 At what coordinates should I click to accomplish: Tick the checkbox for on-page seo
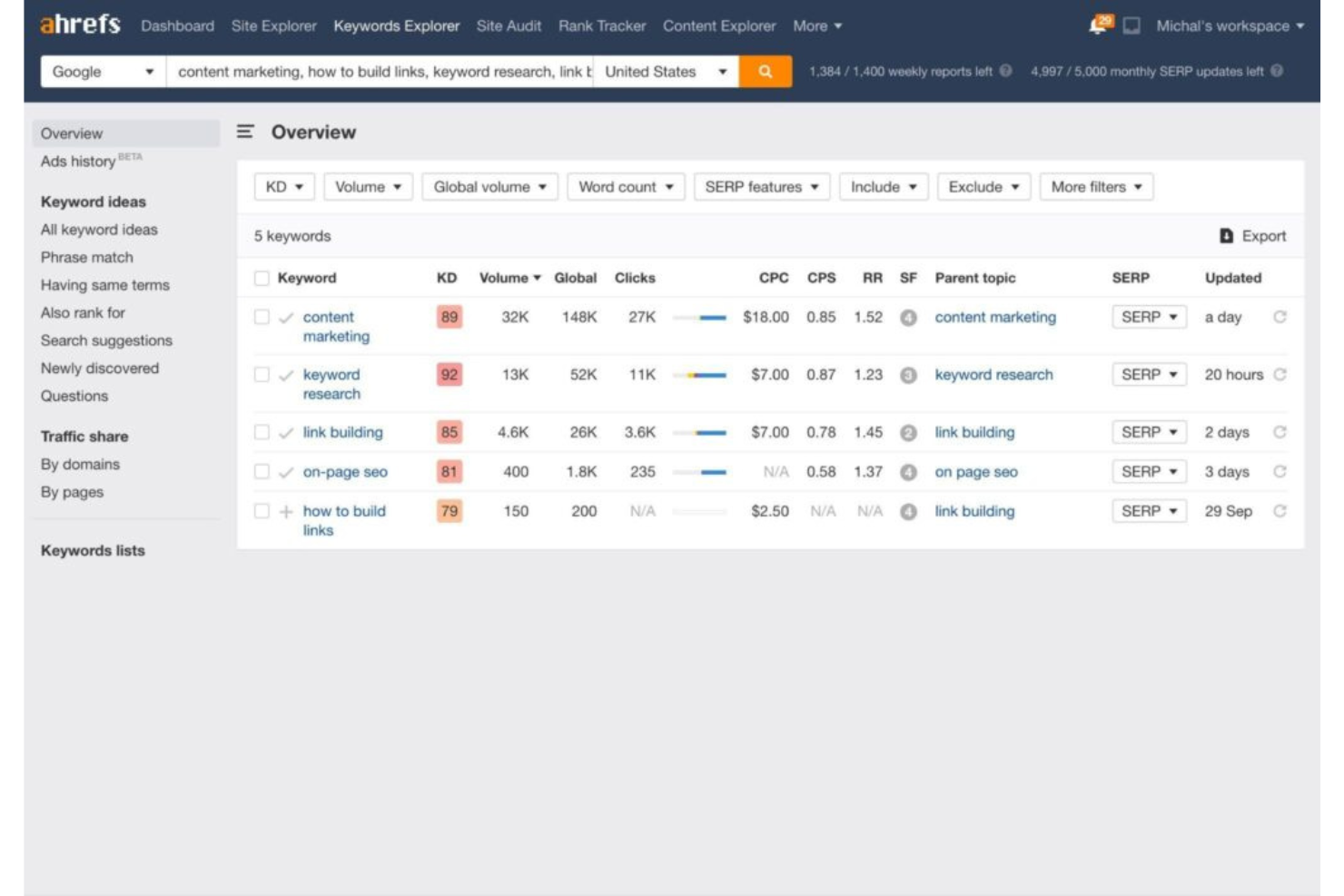click(262, 471)
